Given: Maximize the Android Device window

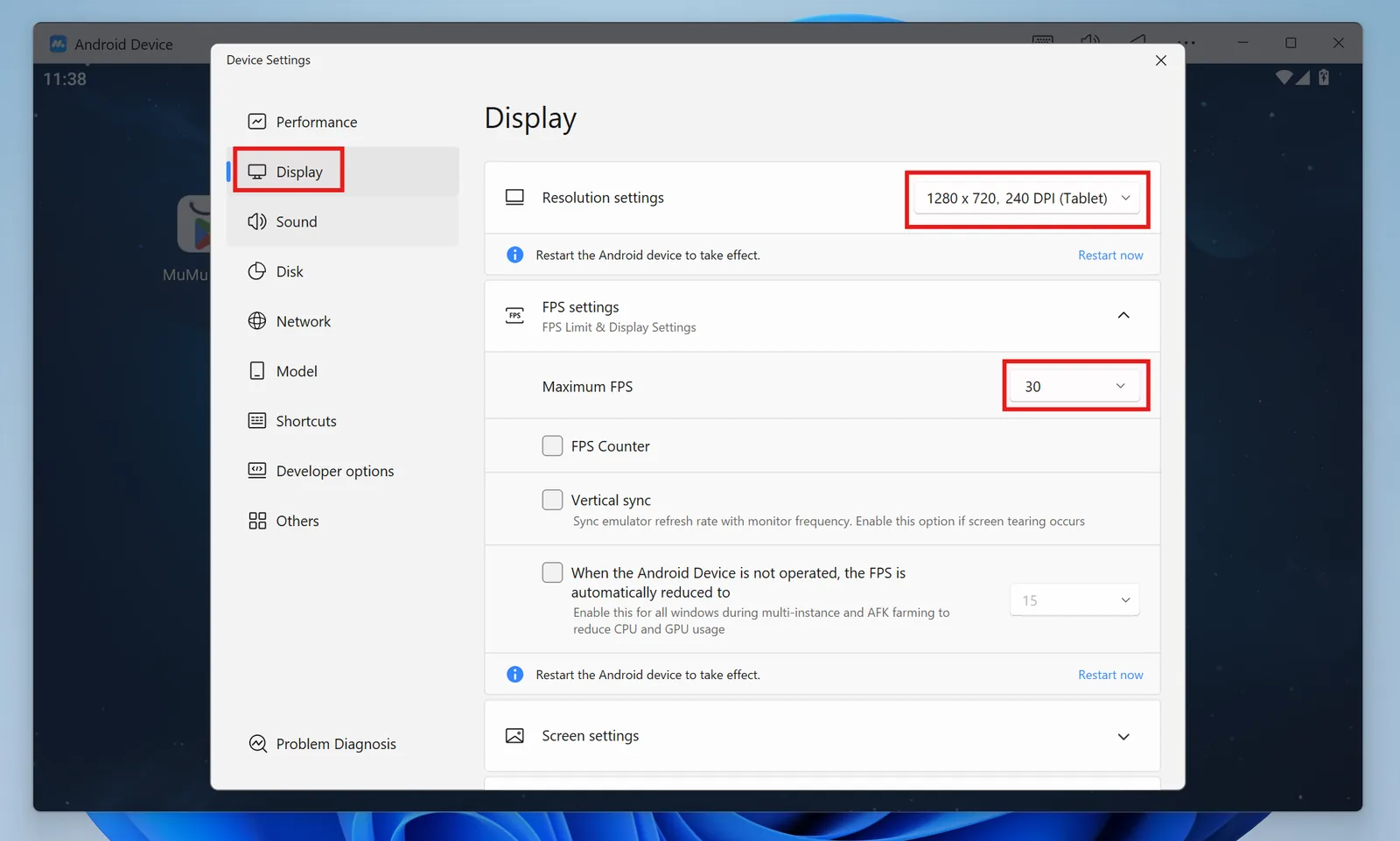Looking at the screenshot, I should click(1291, 43).
